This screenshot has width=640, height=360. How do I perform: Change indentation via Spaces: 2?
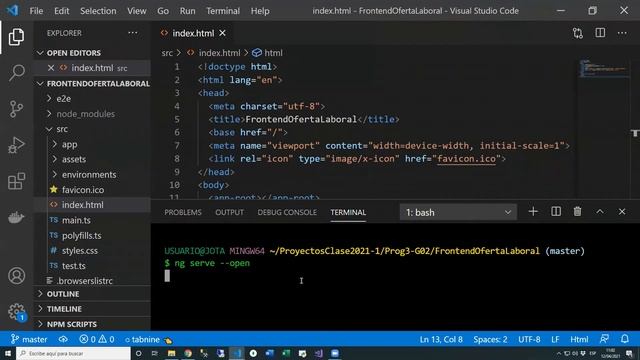[x=490, y=339]
